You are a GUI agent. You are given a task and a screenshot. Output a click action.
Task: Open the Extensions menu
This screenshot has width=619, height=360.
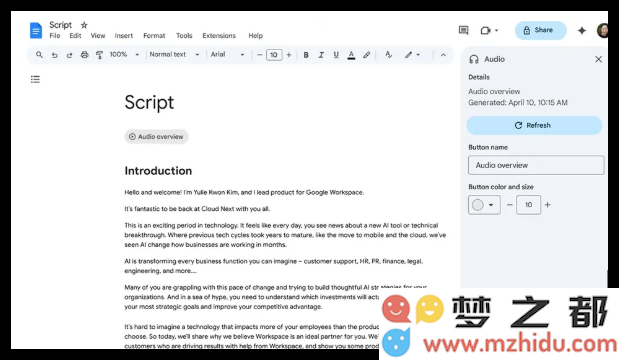219,36
